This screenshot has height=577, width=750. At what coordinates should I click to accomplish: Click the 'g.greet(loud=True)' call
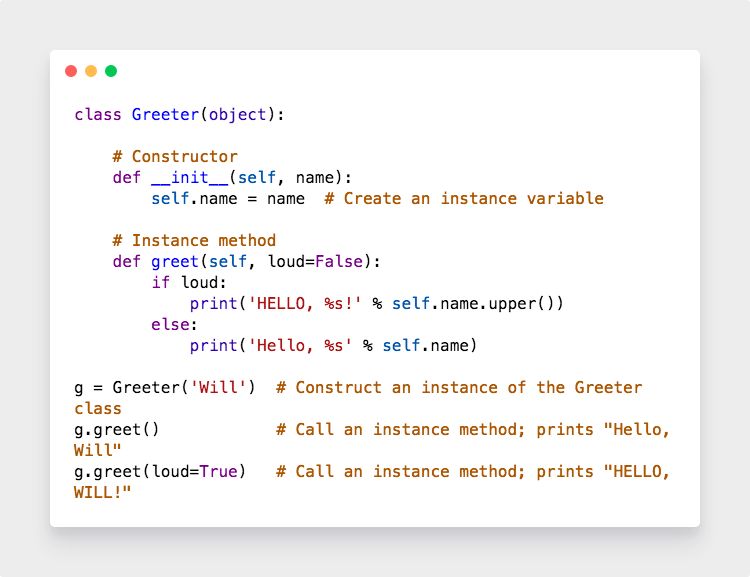click(160, 472)
